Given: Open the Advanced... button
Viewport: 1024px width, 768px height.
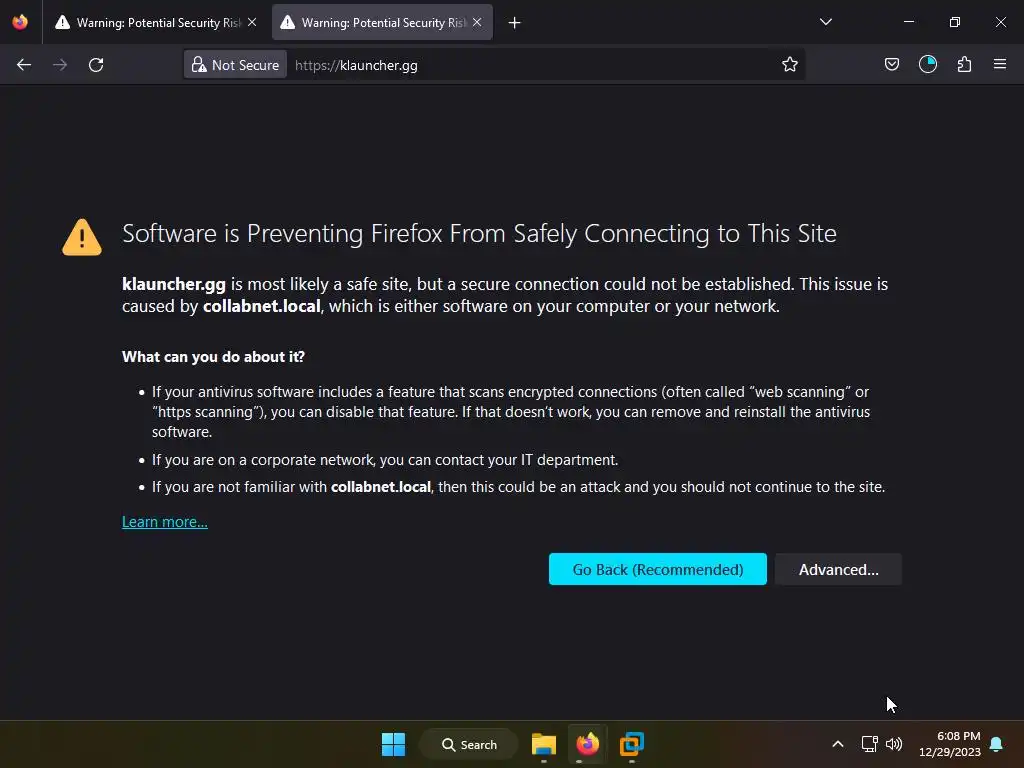Looking at the screenshot, I should click(x=839, y=569).
